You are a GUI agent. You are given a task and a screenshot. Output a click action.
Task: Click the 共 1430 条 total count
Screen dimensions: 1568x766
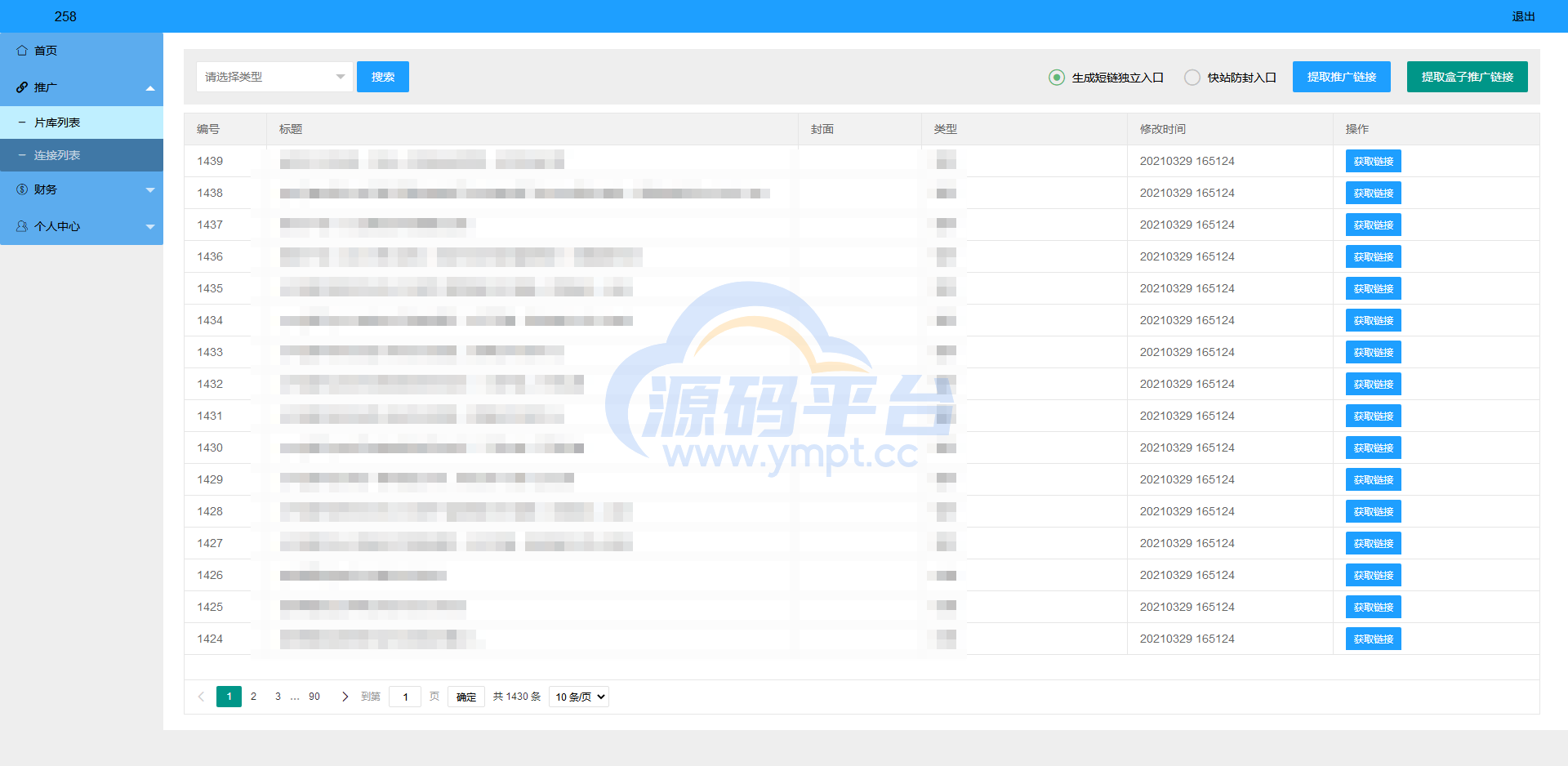[517, 697]
